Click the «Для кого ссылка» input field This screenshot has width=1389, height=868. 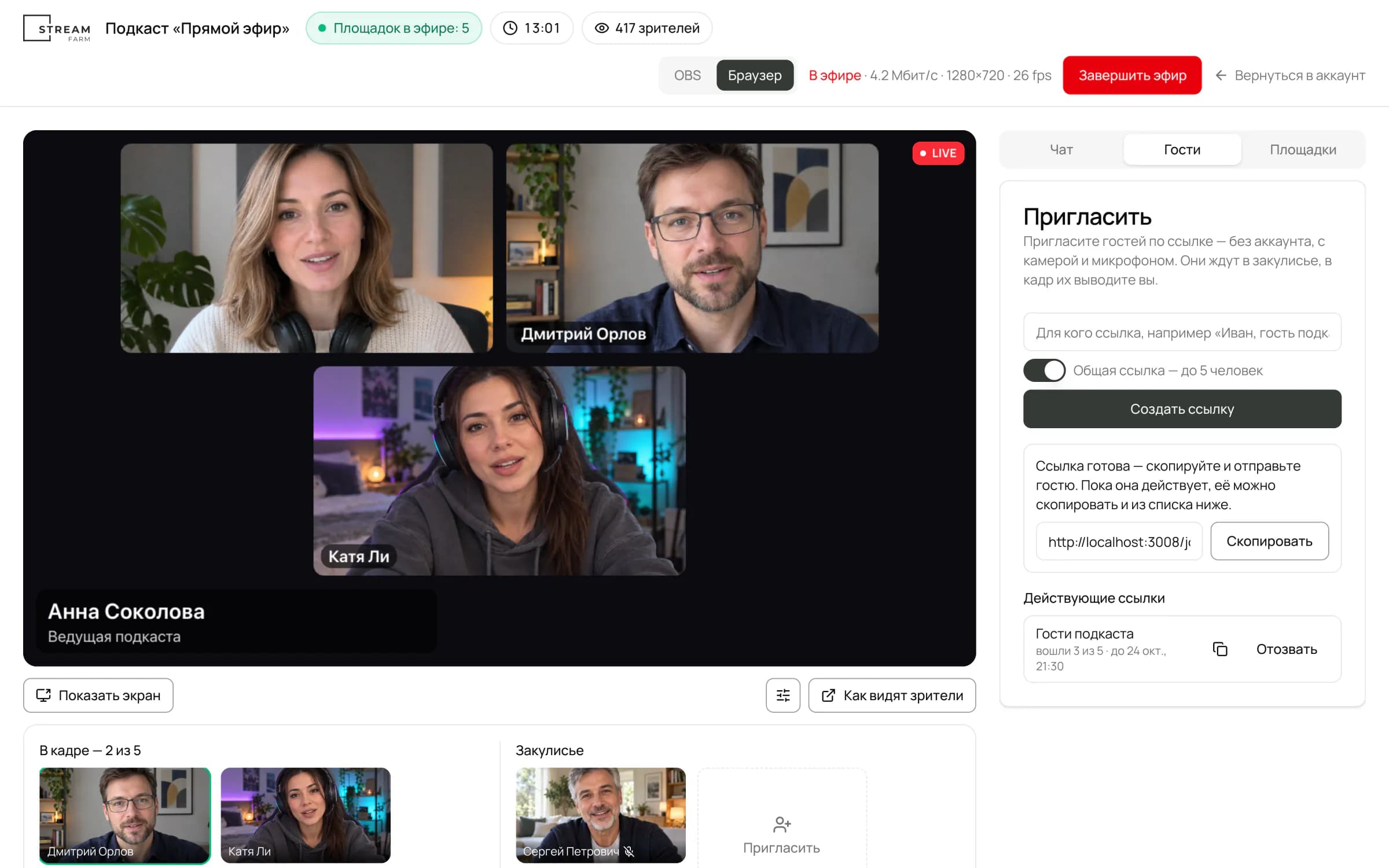coord(1182,332)
